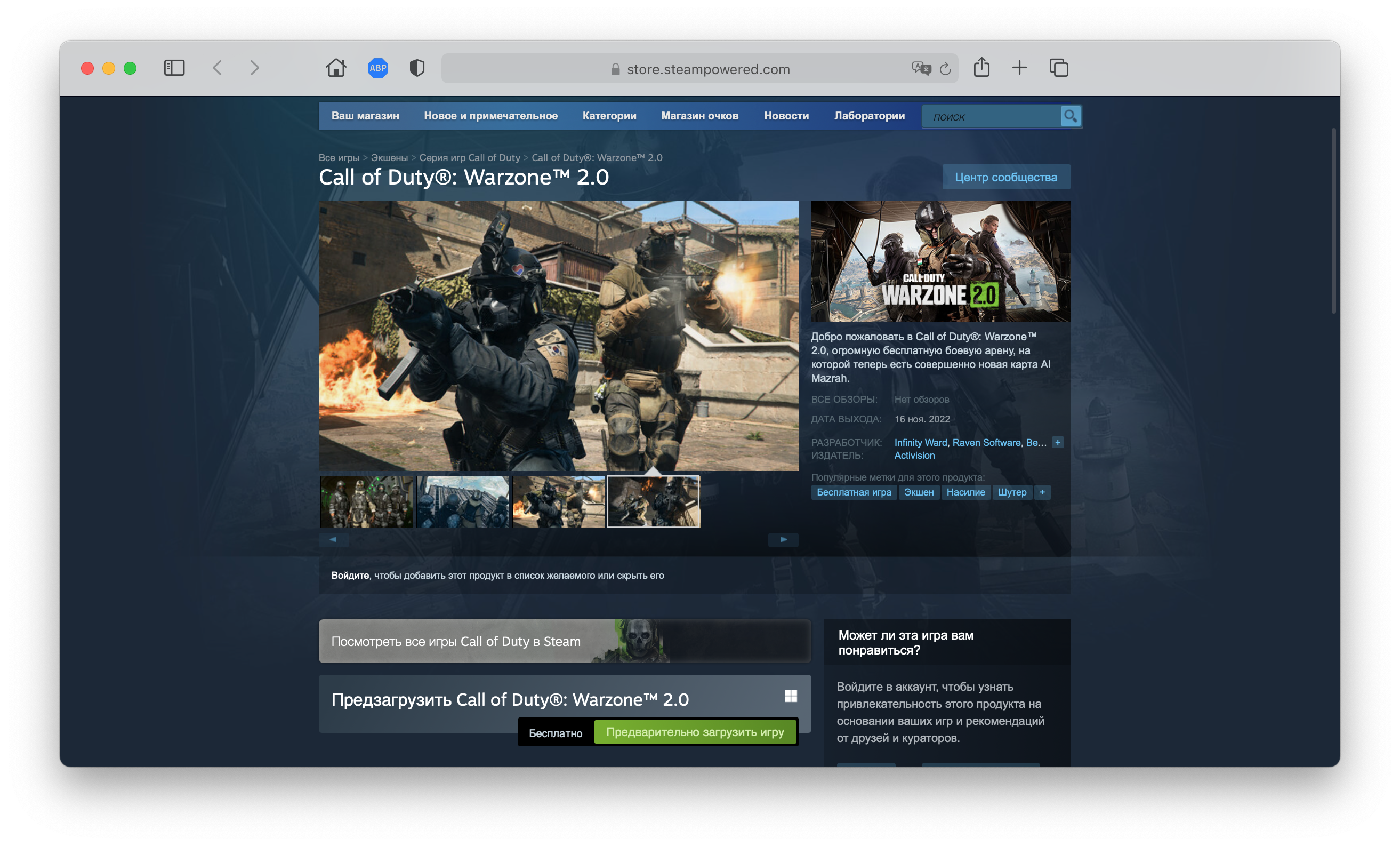The width and height of the screenshot is (1400, 846).
Task: Open the Центр сообщества button
Action: click(1005, 178)
